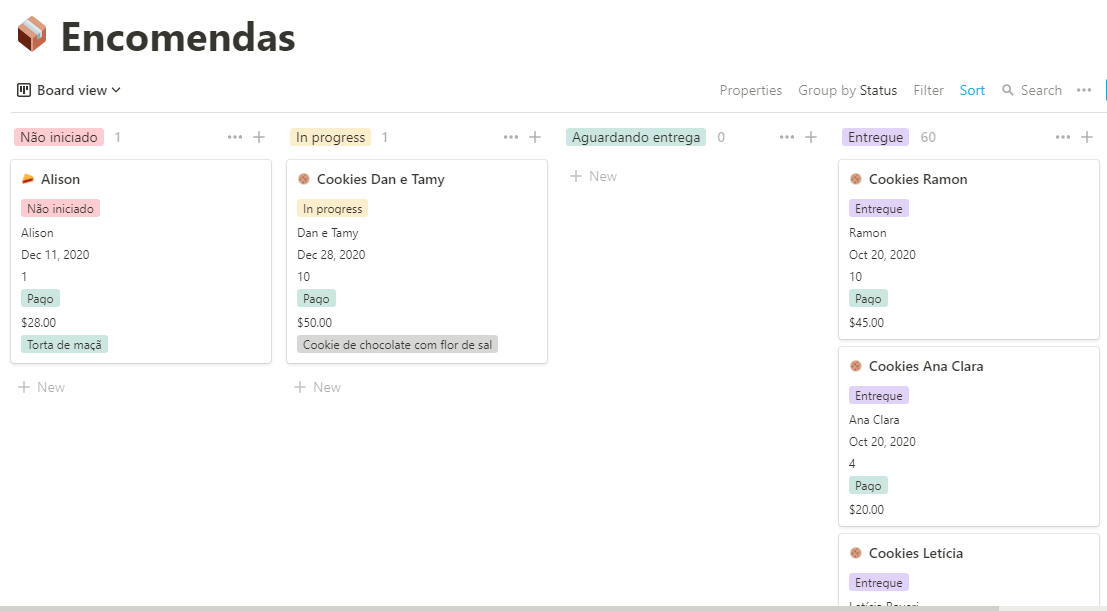
Task: Click the blue Sort link
Action: click(972, 90)
